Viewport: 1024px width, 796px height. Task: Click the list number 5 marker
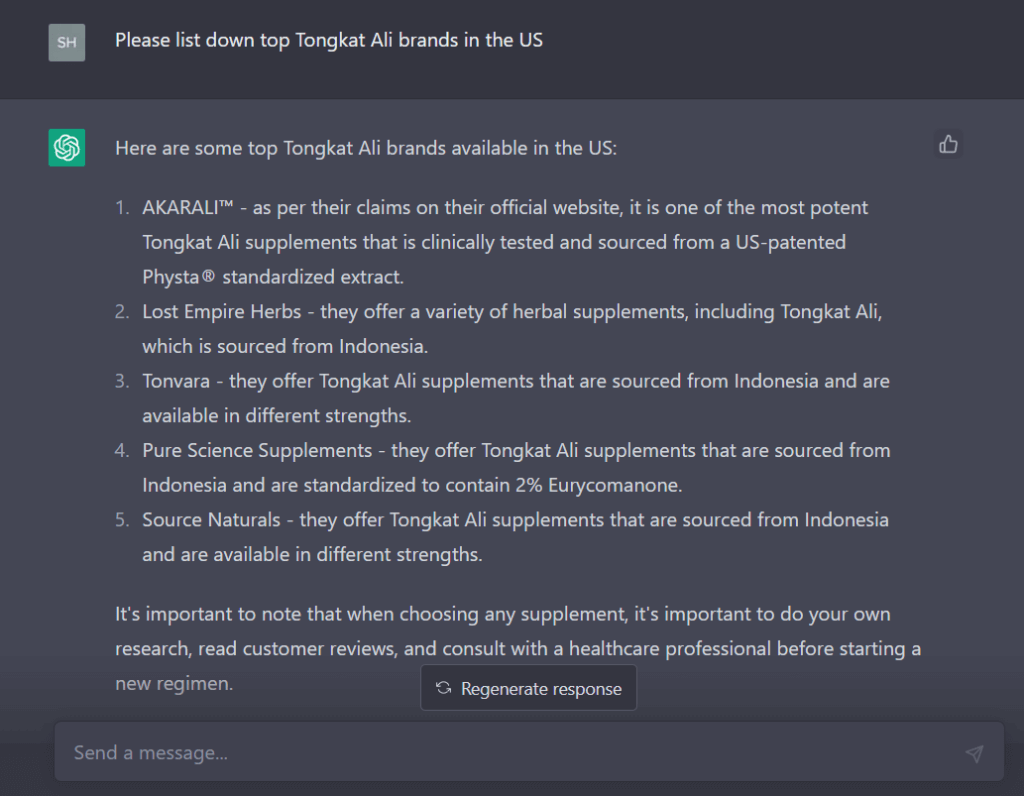[122, 520]
